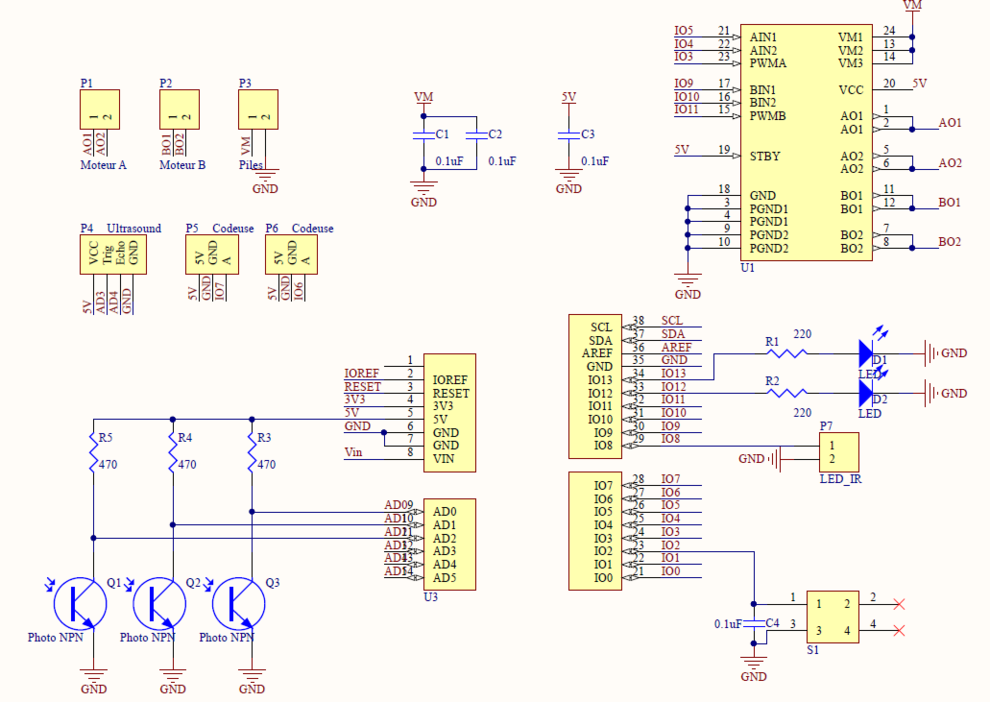Click the GND symbol below U1

(x=687, y=285)
